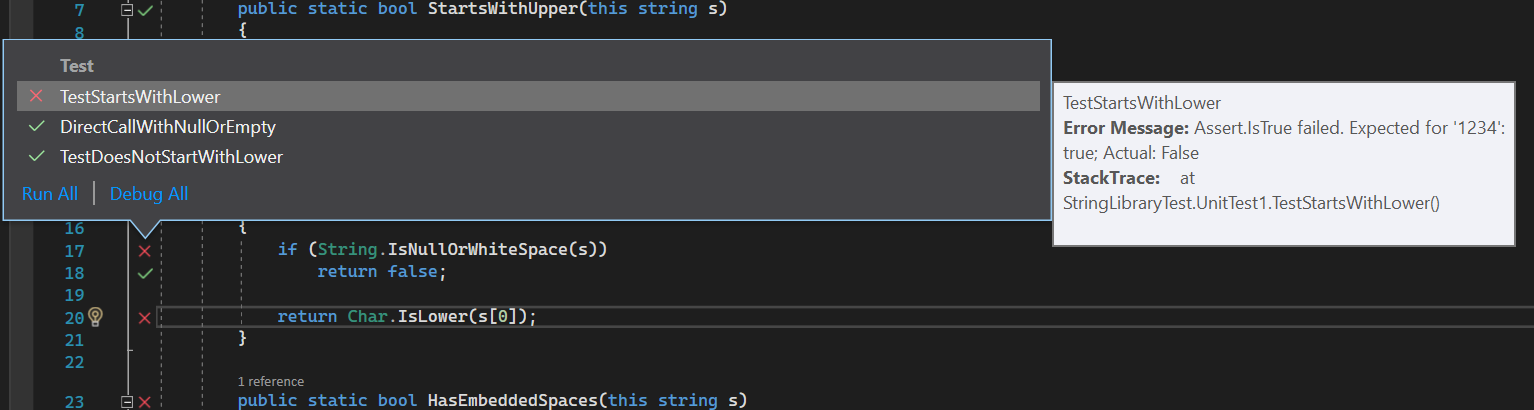The height and width of the screenshot is (410, 1534).
Task: Click the passed-test checkmark on line 7
Action: tap(146, 10)
